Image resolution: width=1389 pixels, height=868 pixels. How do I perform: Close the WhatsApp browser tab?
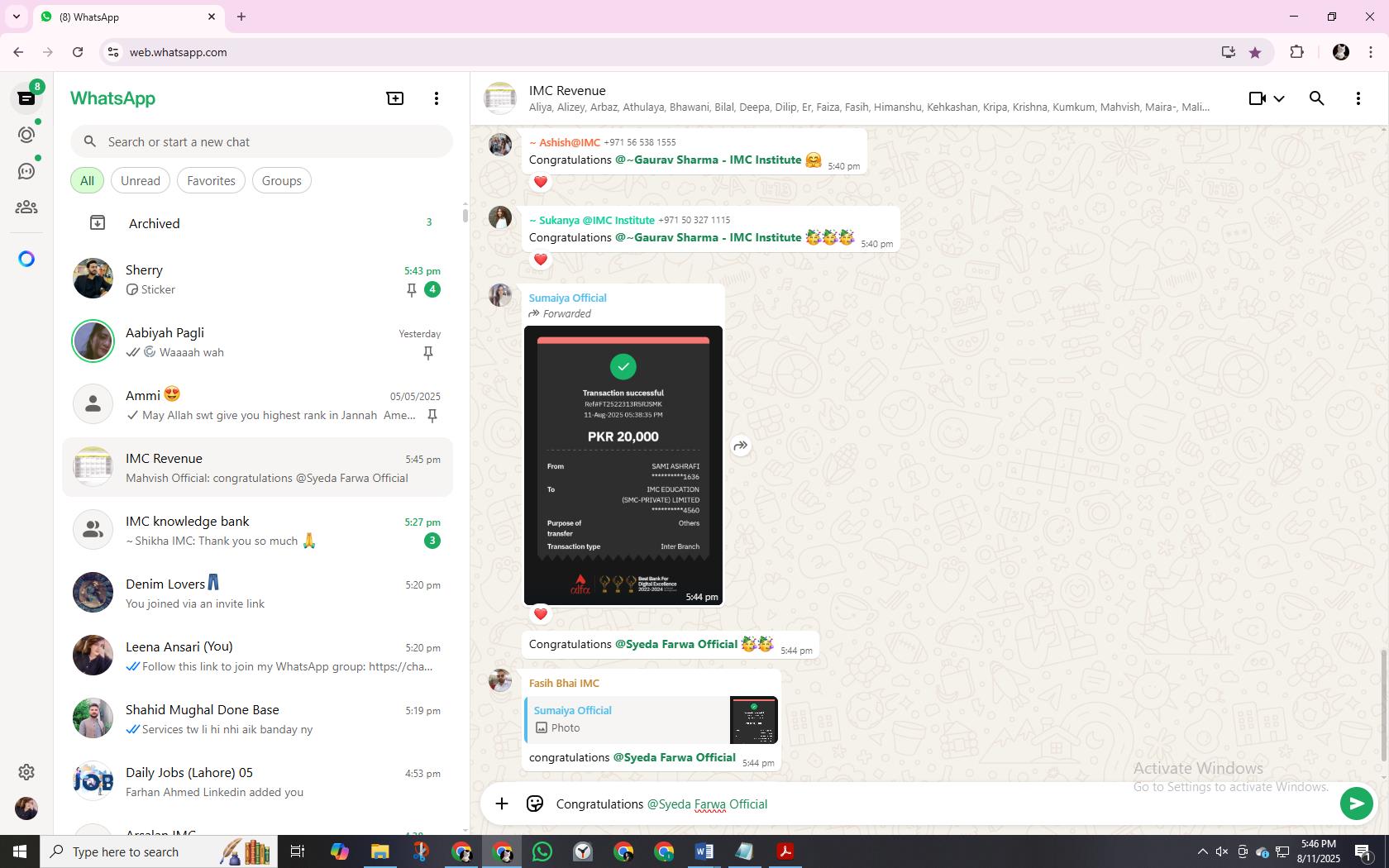coord(212,17)
